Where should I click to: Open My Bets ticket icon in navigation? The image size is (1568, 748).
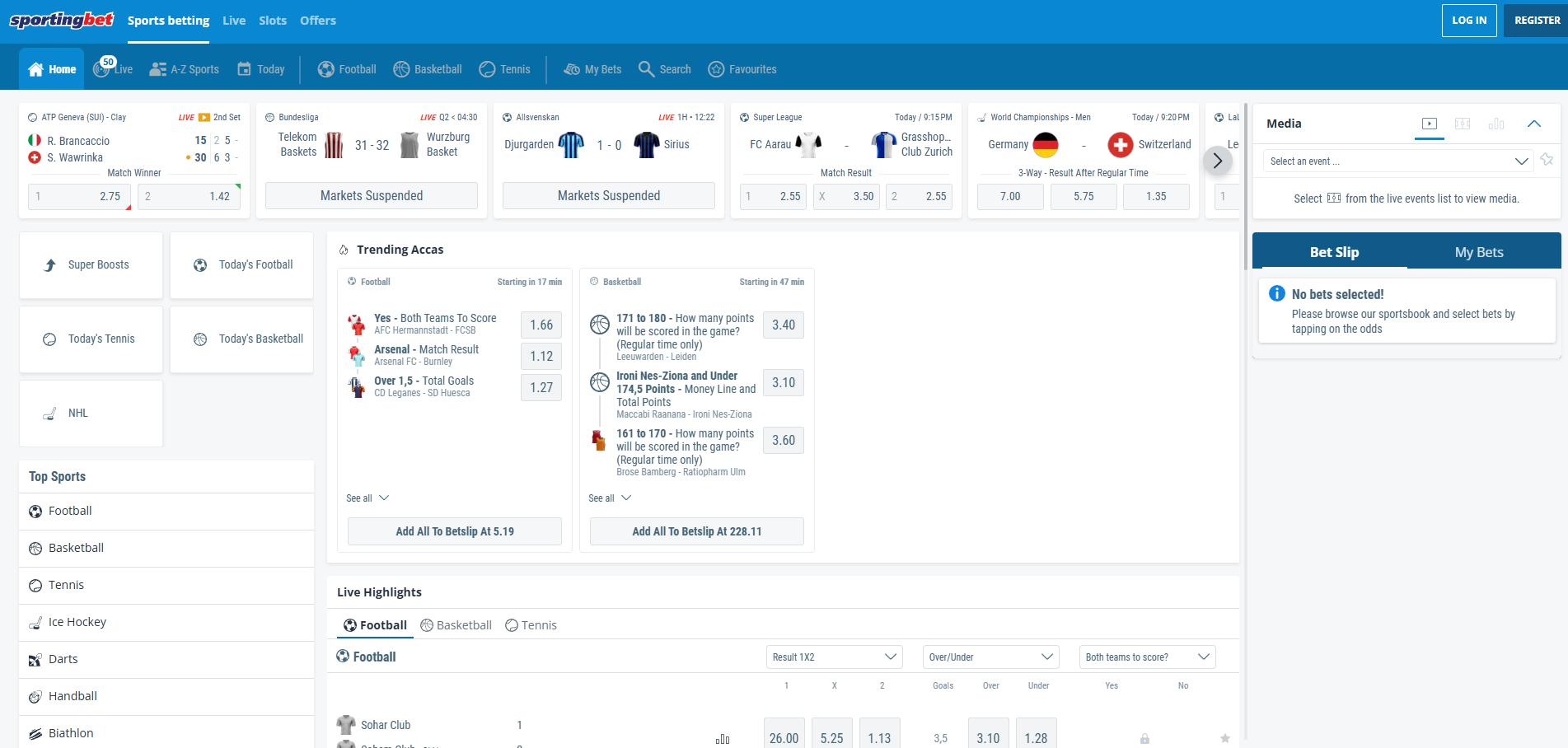572,69
